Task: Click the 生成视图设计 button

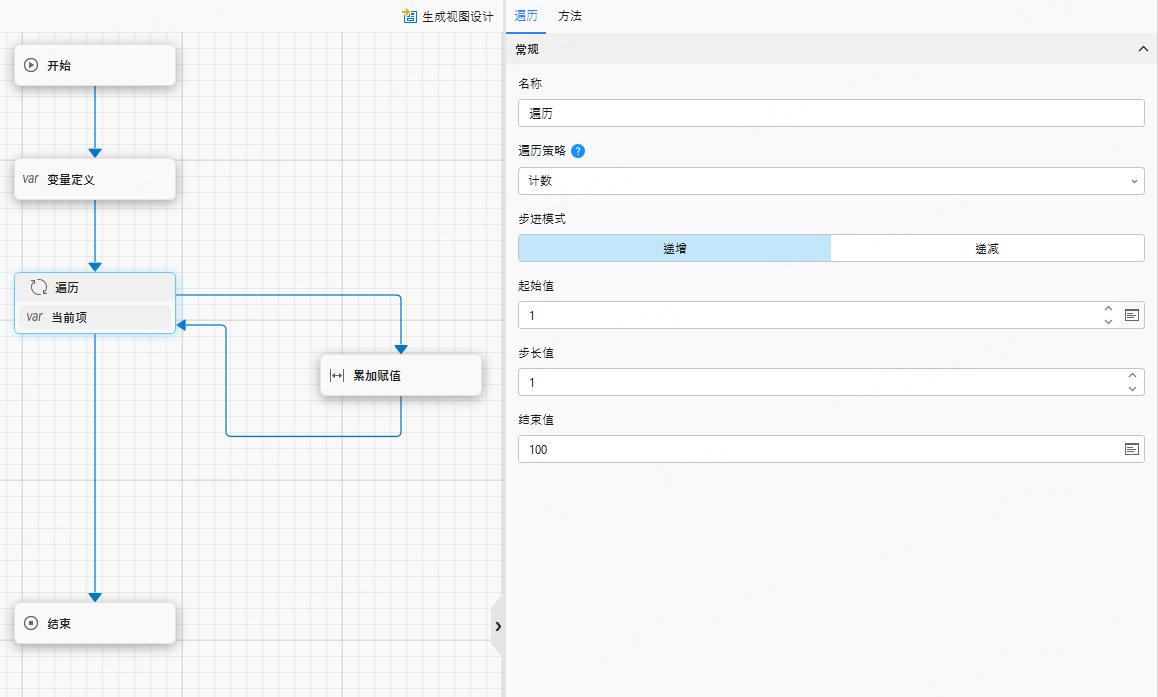Action: coord(457,16)
